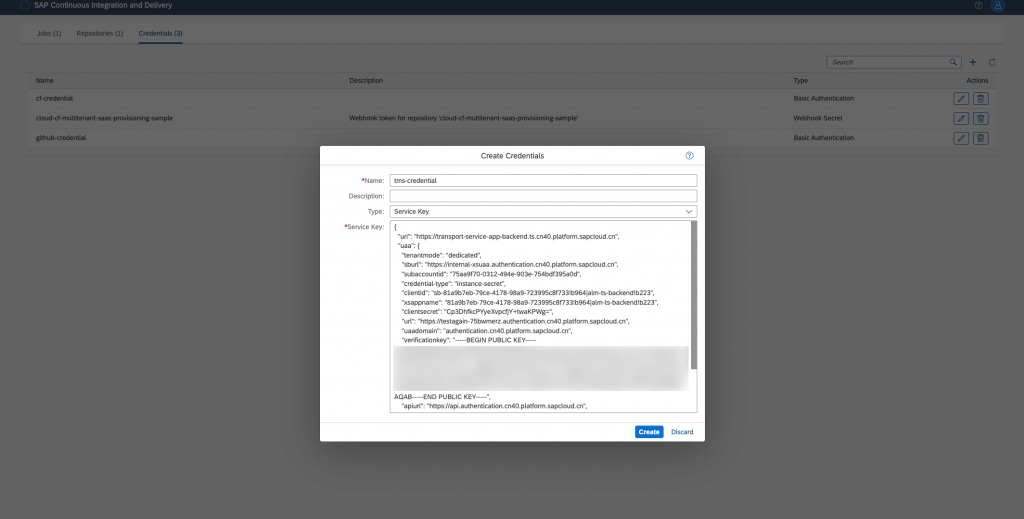Open help in Create Credentials dialog
Image resolution: width=1024 pixels, height=519 pixels.
coord(689,155)
